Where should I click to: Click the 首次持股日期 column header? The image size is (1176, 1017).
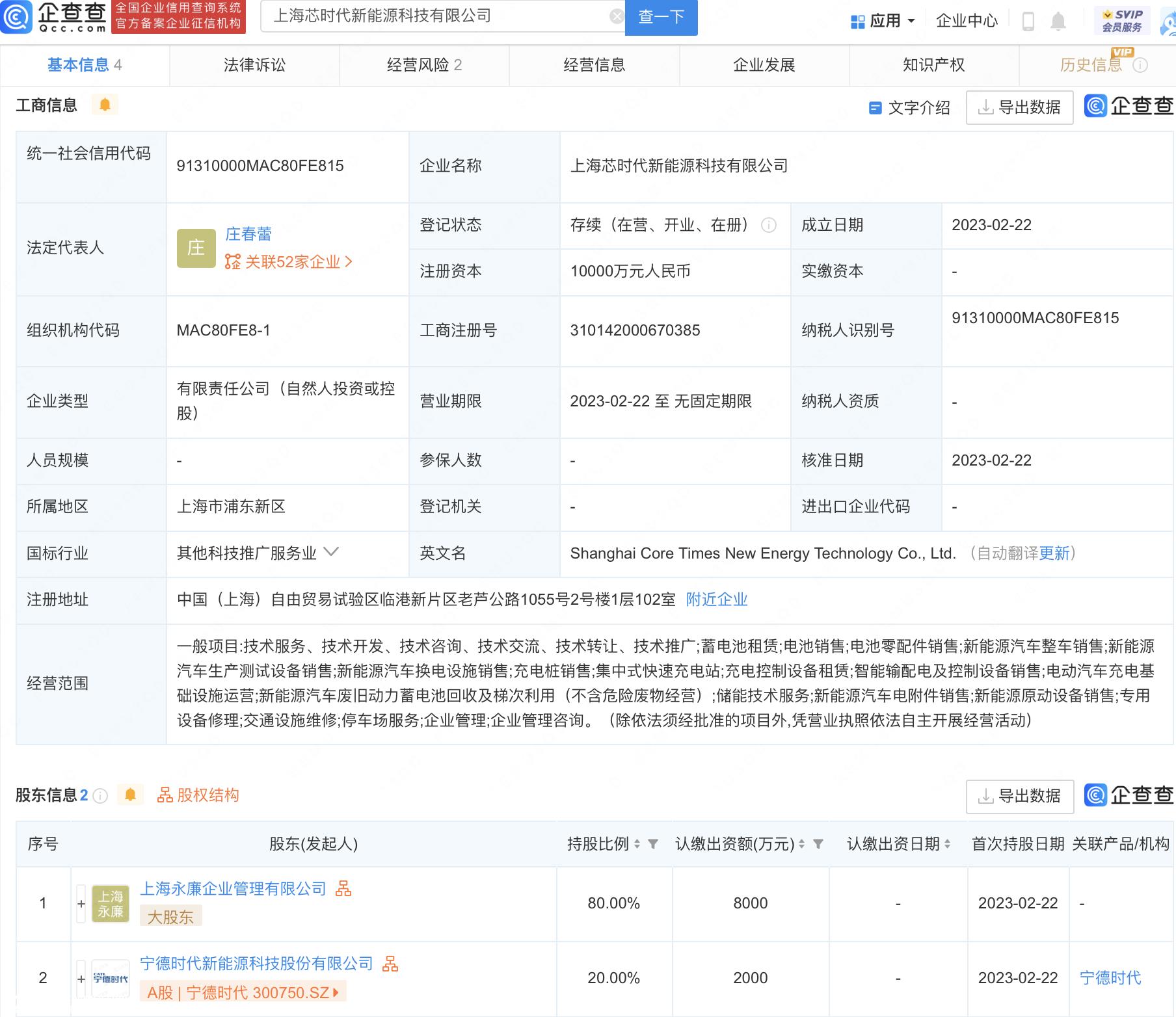pos(1018,844)
